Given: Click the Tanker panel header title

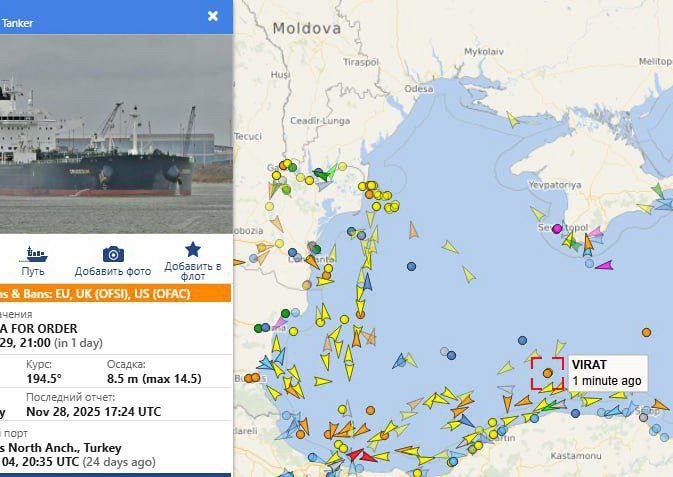Looking at the screenshot, I should [x=17, y=23].
